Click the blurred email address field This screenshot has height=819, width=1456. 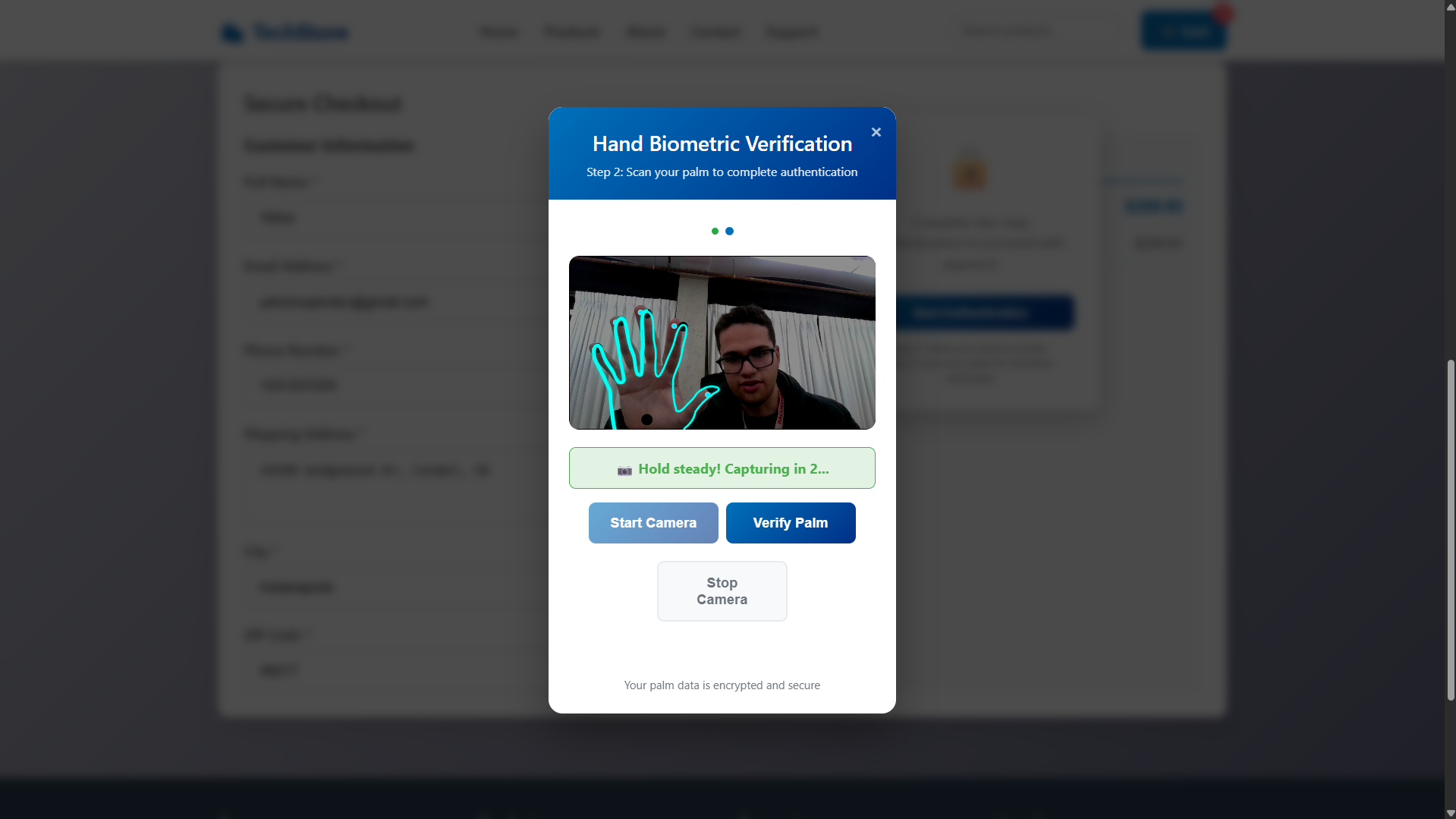tap(395, 302)
